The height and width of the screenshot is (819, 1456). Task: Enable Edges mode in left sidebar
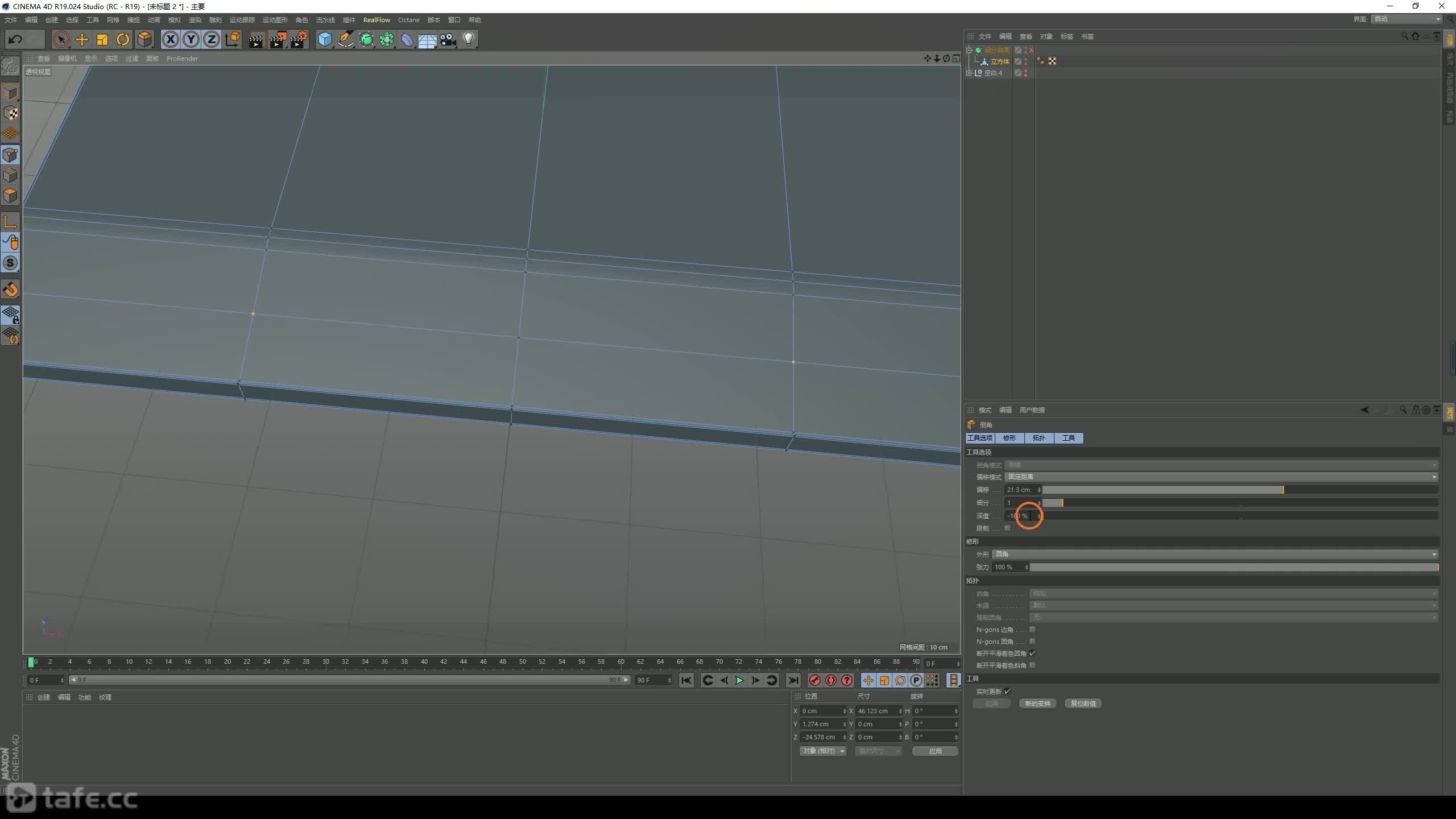point(10,175)
